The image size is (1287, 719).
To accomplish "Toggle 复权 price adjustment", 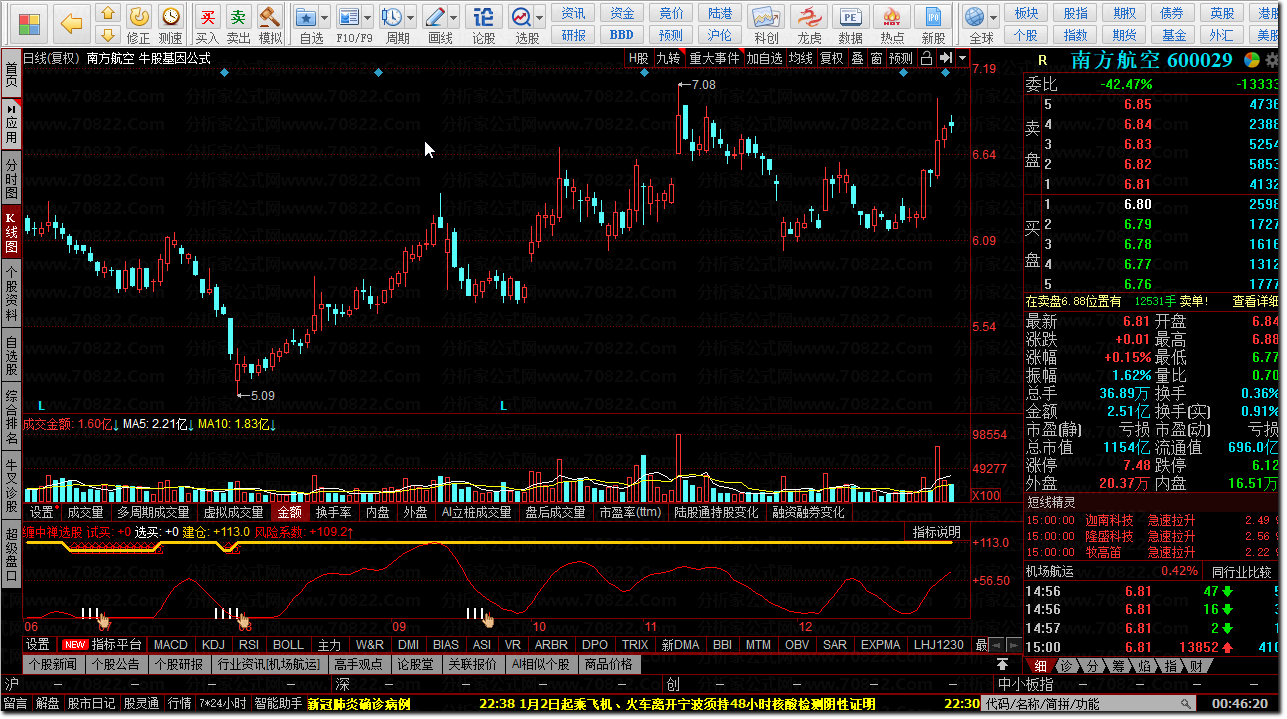I will (x=832, y=58).
